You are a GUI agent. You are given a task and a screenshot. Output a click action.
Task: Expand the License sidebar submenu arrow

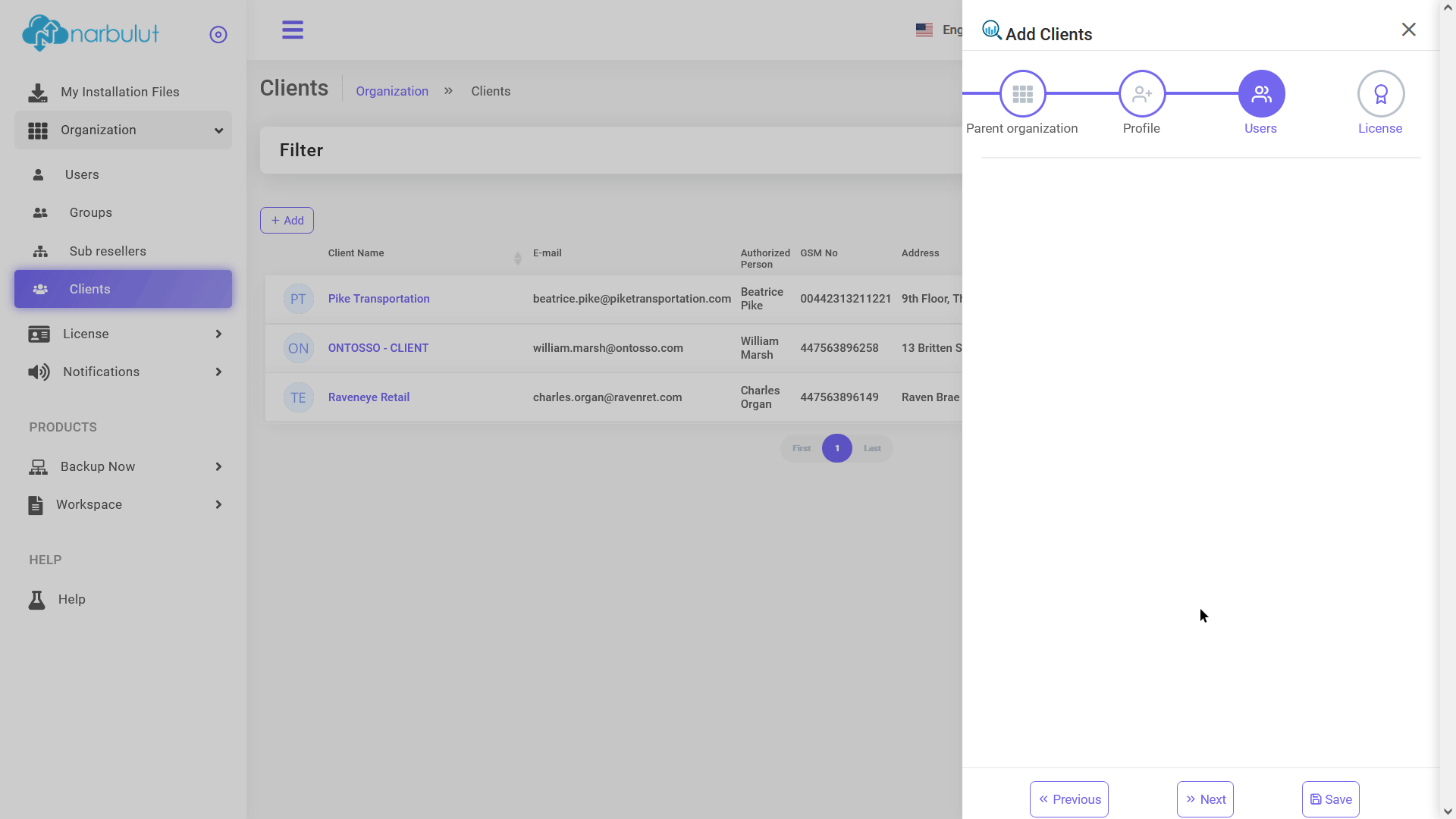[x=218, y=334]
